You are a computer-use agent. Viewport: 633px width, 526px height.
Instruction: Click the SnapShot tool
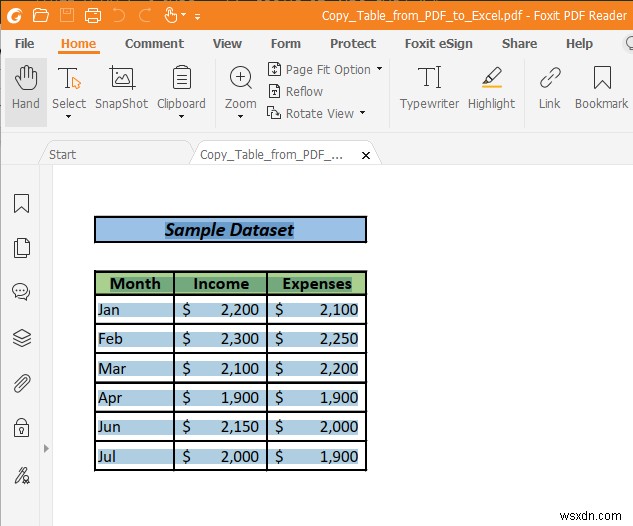(x=122, y=88)
